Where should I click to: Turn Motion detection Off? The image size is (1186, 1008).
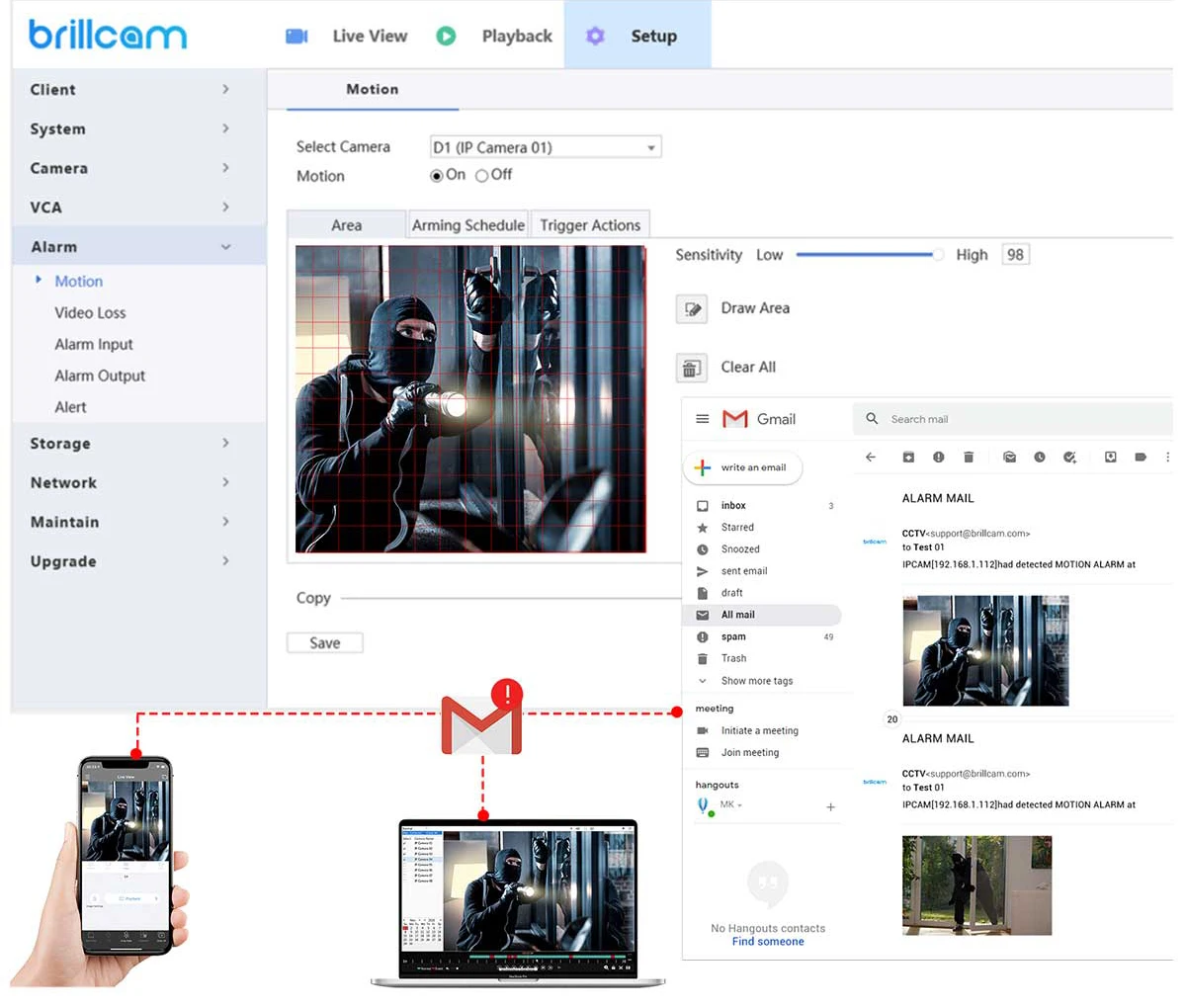click(482, 176)
